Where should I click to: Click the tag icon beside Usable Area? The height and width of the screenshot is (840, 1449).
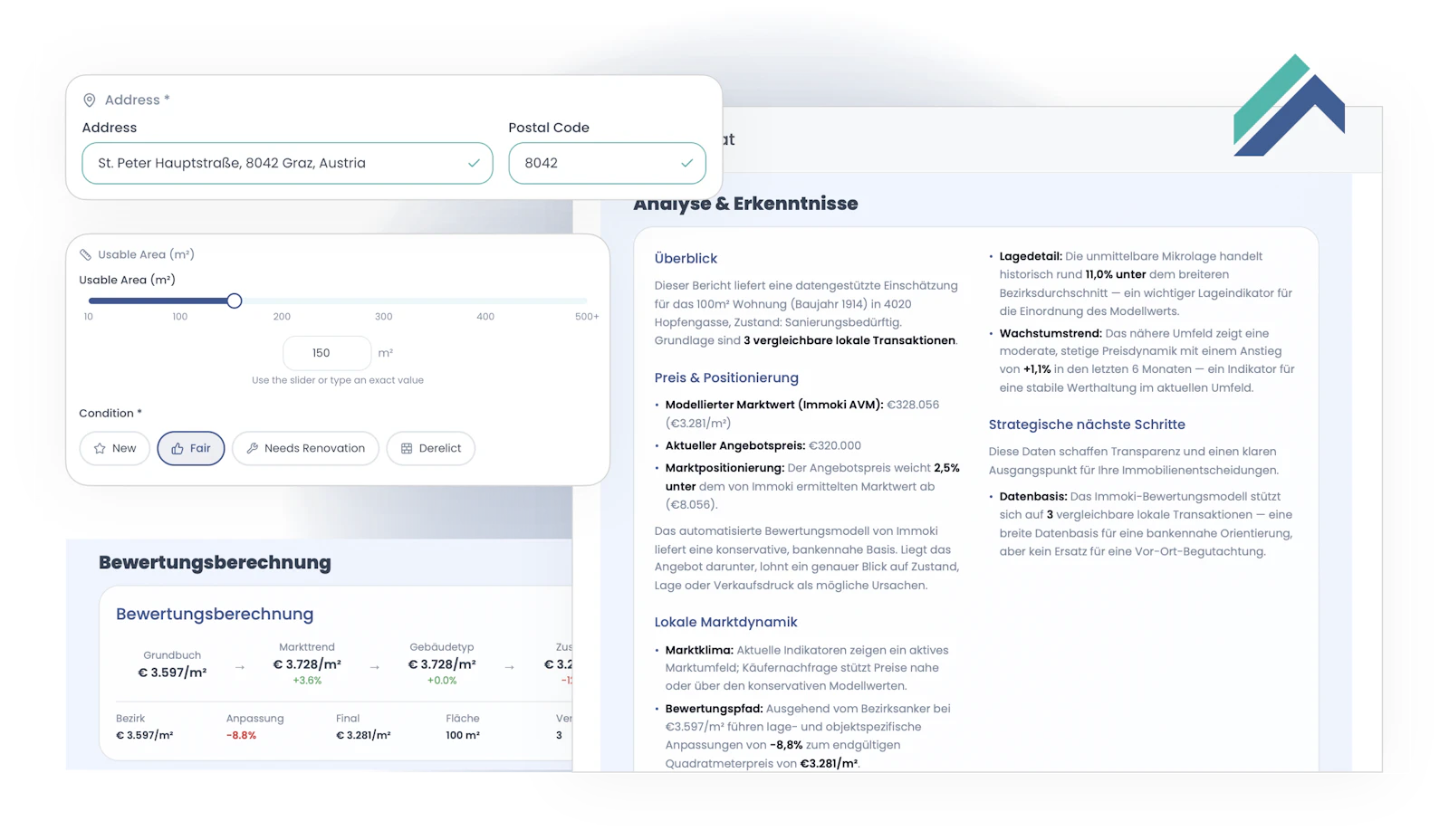pyautogui.click(x=86, y=255)
